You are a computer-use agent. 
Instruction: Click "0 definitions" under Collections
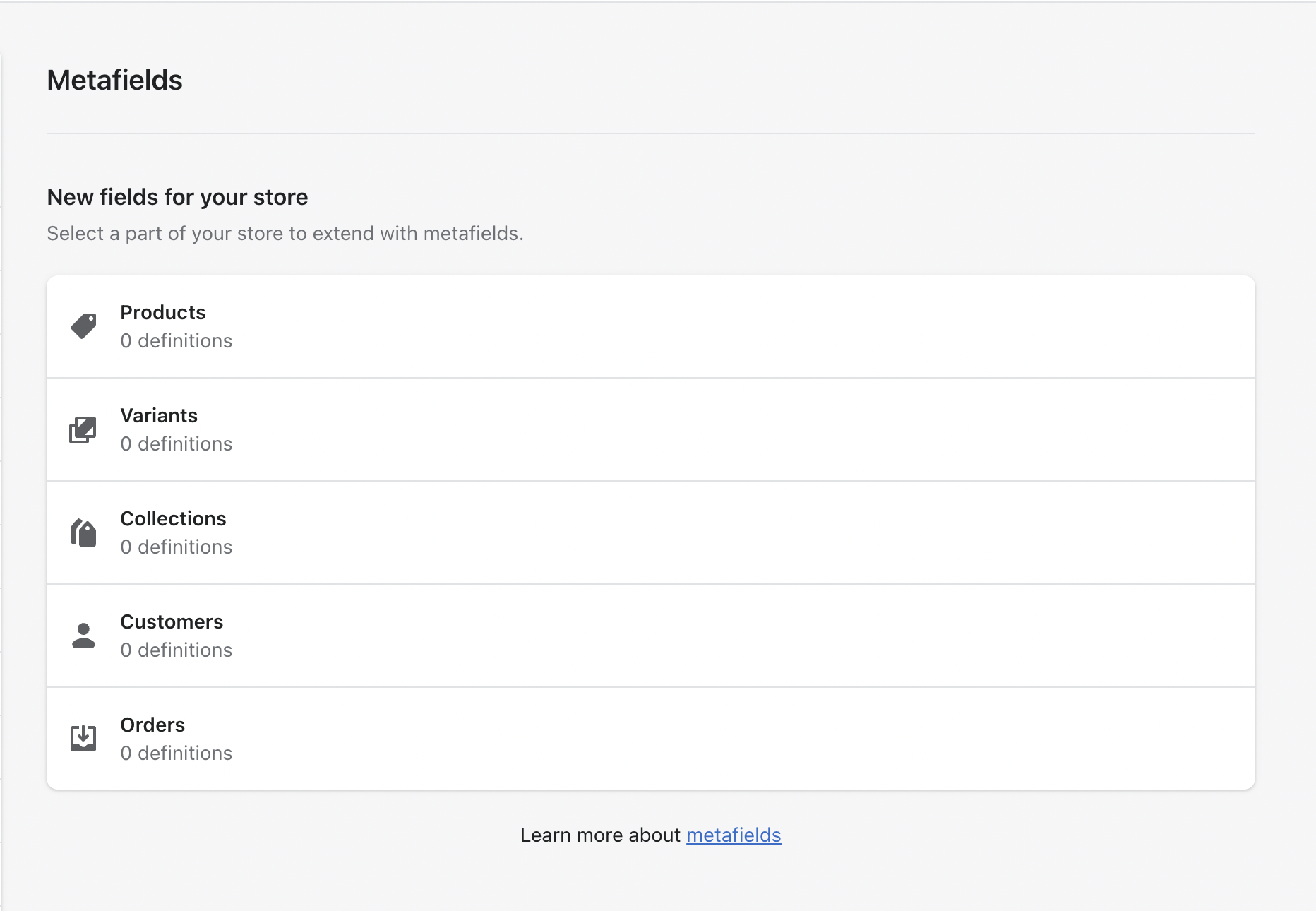pyautogui.click(x=176, y=547)
